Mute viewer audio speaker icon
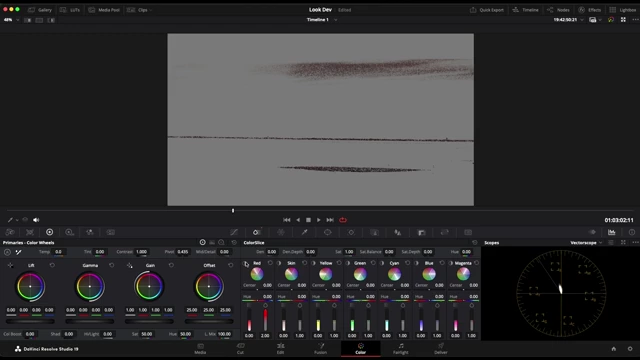Screen dimensions: 640x360 (x=36, y=220)
